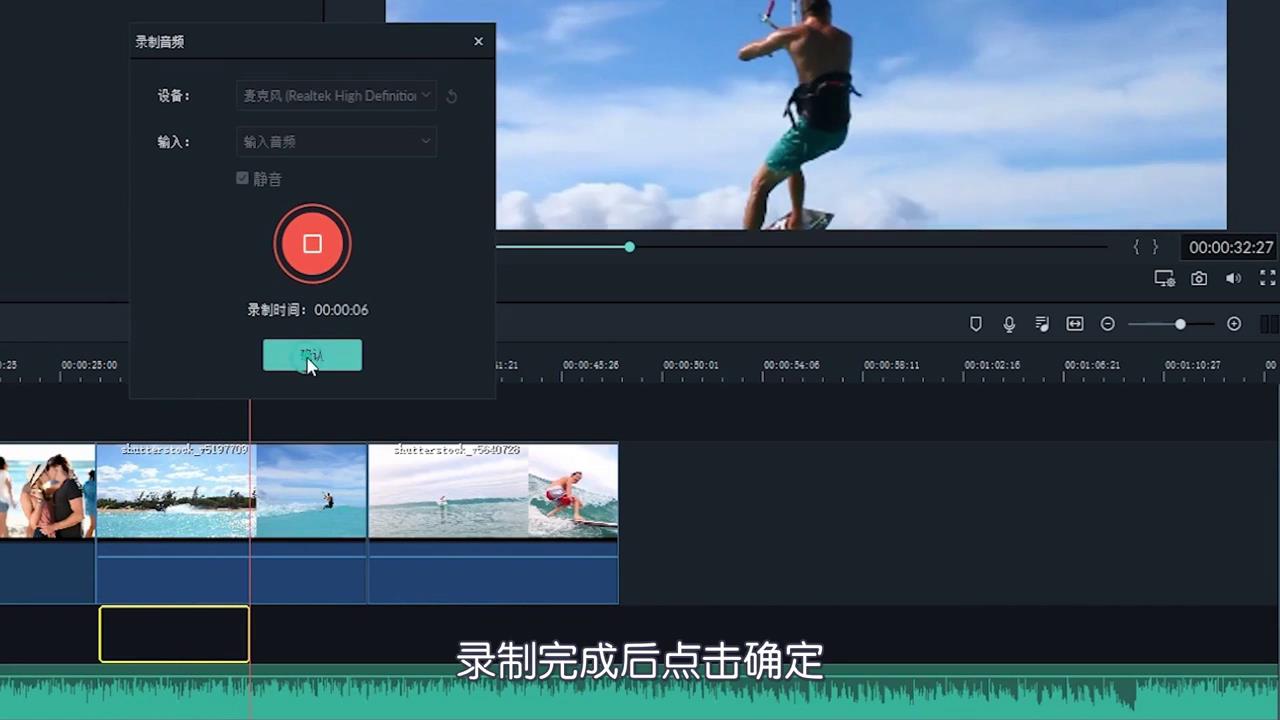Mute audio using the speaker icon

(1233, 278)
